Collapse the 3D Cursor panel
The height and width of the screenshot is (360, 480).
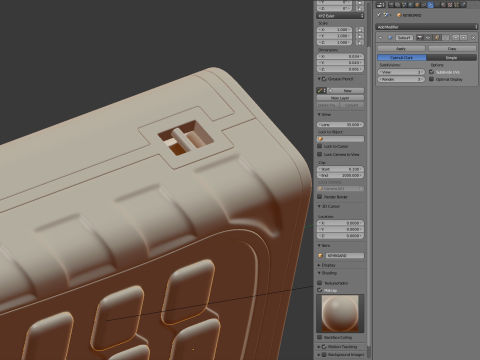point(319,206)
